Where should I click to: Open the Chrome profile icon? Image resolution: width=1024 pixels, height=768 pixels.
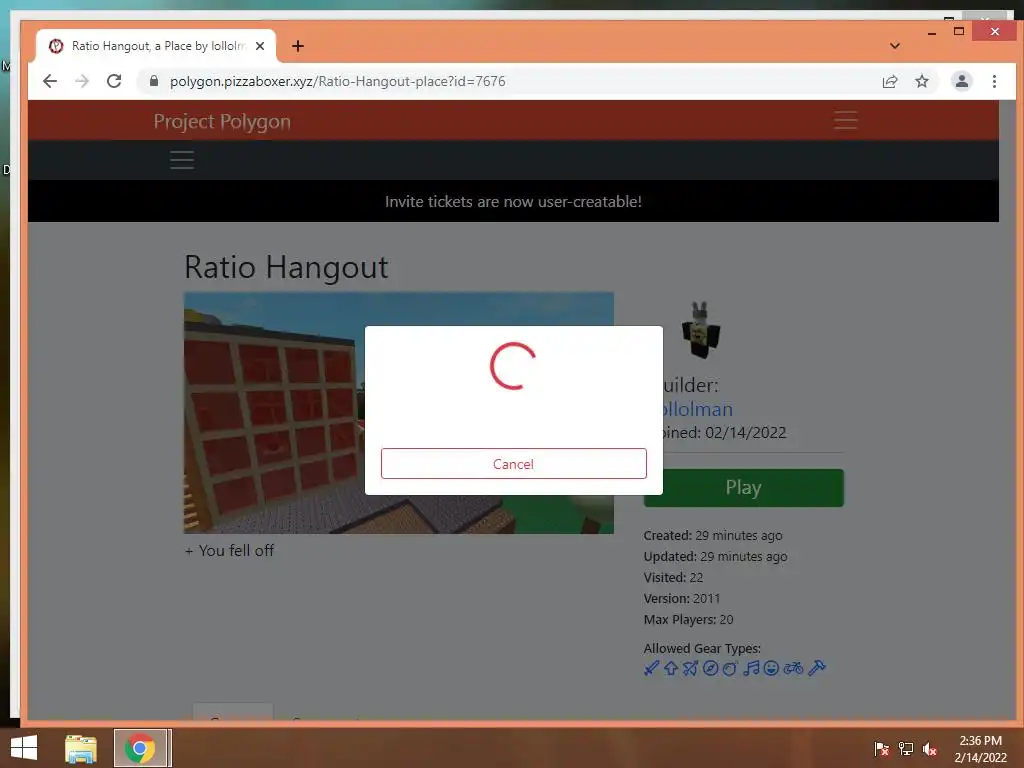pos(961,81)
